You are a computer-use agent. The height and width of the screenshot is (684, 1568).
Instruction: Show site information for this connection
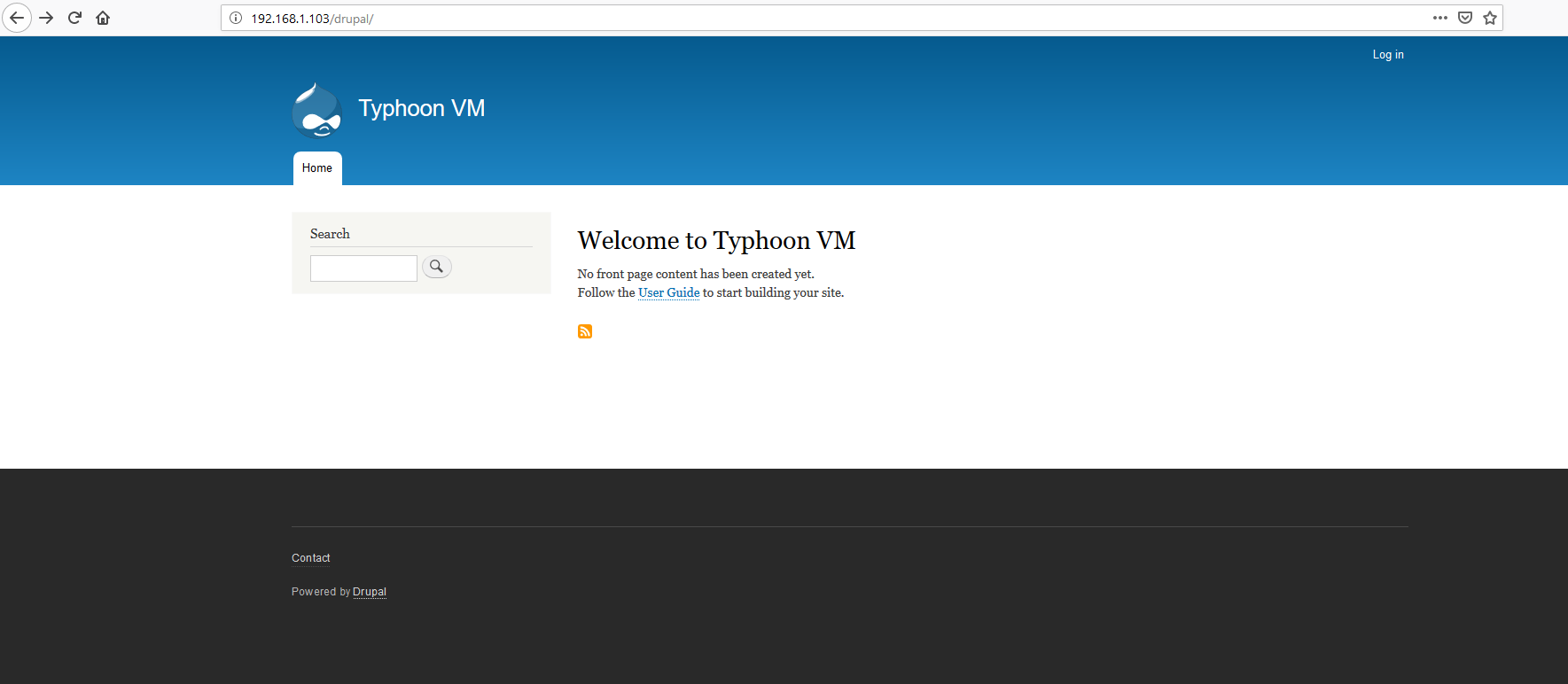[x=236, y=18]
